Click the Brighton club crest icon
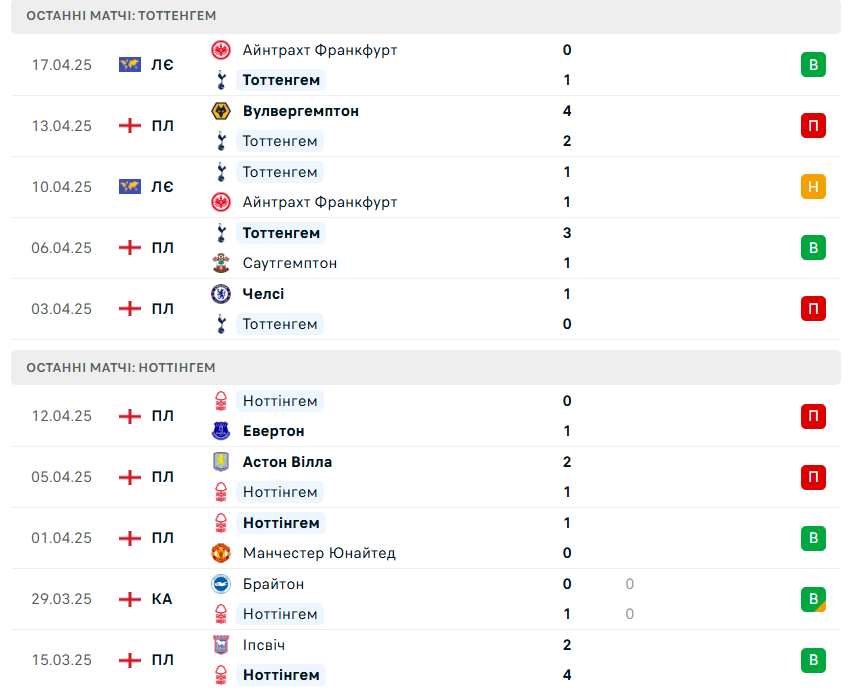Image resolution: width=855 pixels, height=697 pixels. pyautogui.click(x=221, y=584)
